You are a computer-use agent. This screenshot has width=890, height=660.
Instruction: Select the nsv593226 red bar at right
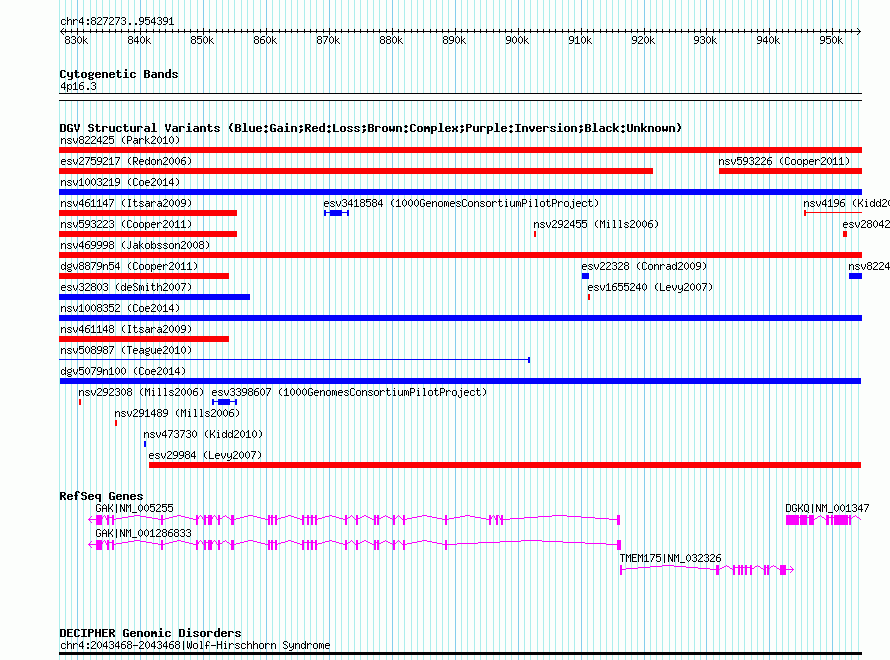point(791,171)
